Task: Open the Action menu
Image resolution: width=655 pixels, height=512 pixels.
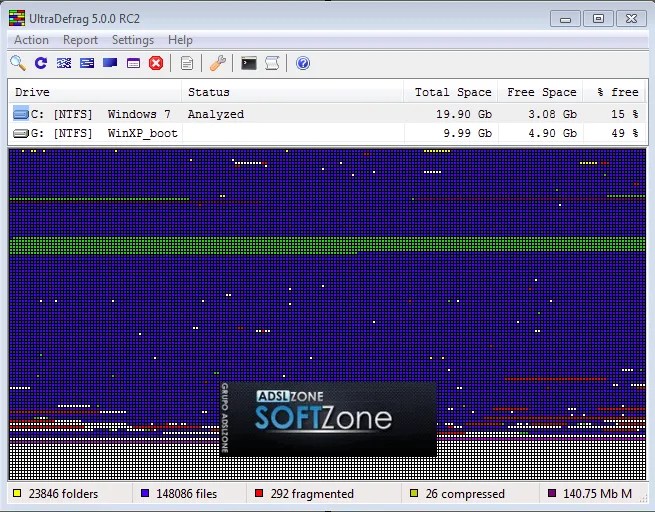Action: click(31, 40)
